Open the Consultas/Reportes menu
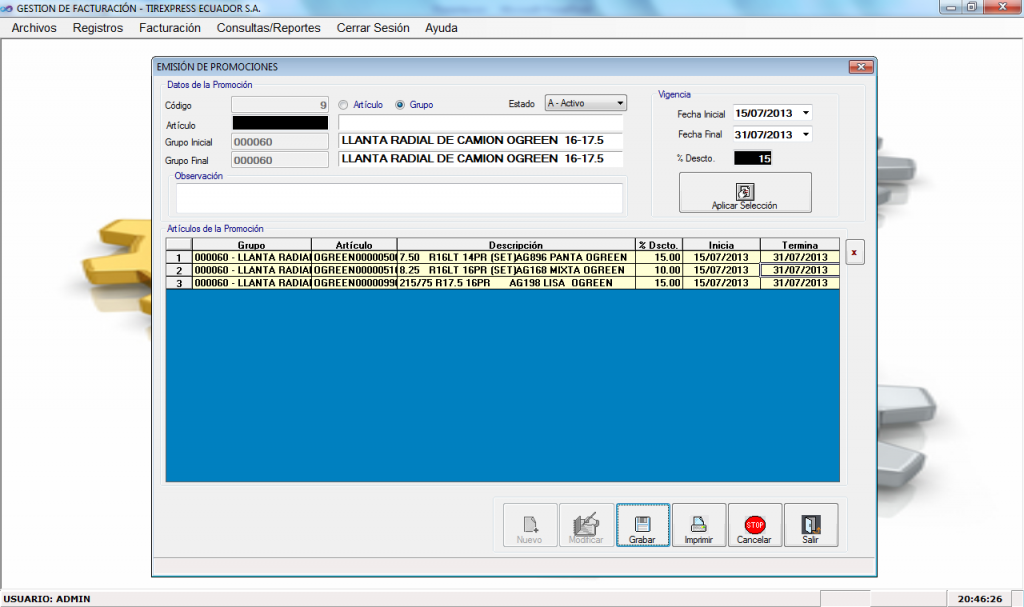 pos(268,28)
